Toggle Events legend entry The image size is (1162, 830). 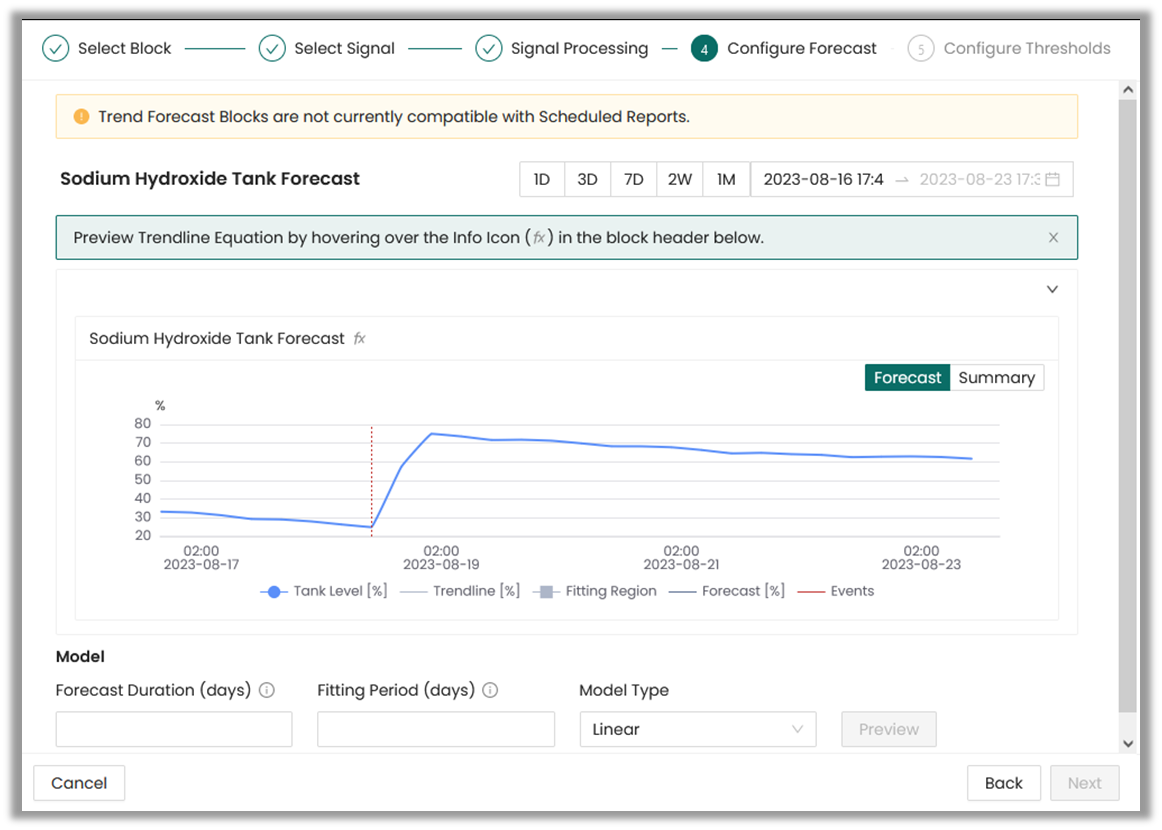click(x=837, y=591)
